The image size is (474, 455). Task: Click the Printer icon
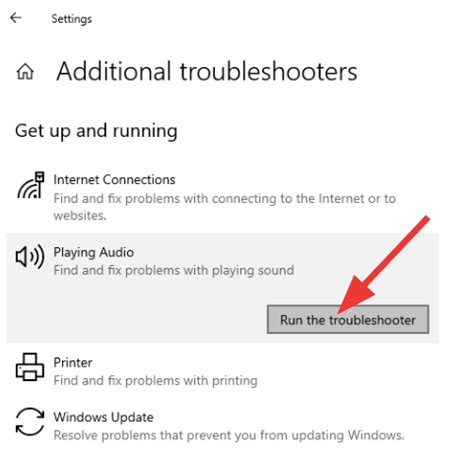(30, 367)
